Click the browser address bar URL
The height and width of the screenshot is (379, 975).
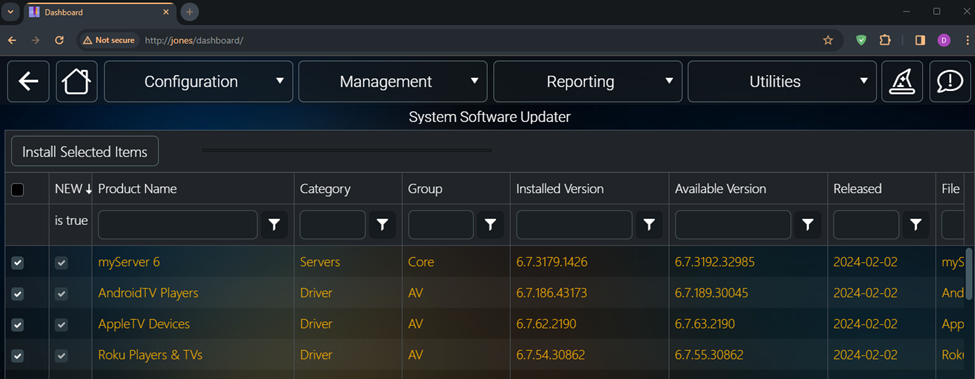click(x=194, y=40)
